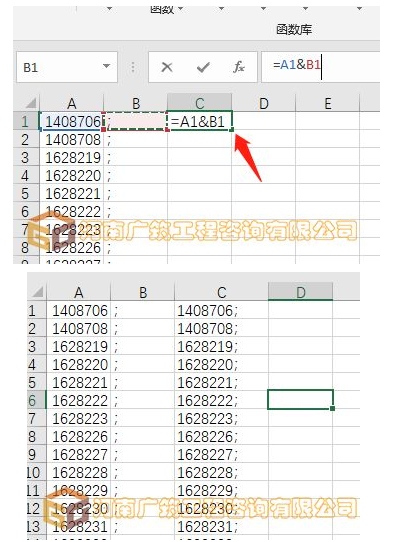Screen dimensions: 398x542
Task: Select column D header in lower sheet
Action: pyautogui.click(x=300, y=292)
